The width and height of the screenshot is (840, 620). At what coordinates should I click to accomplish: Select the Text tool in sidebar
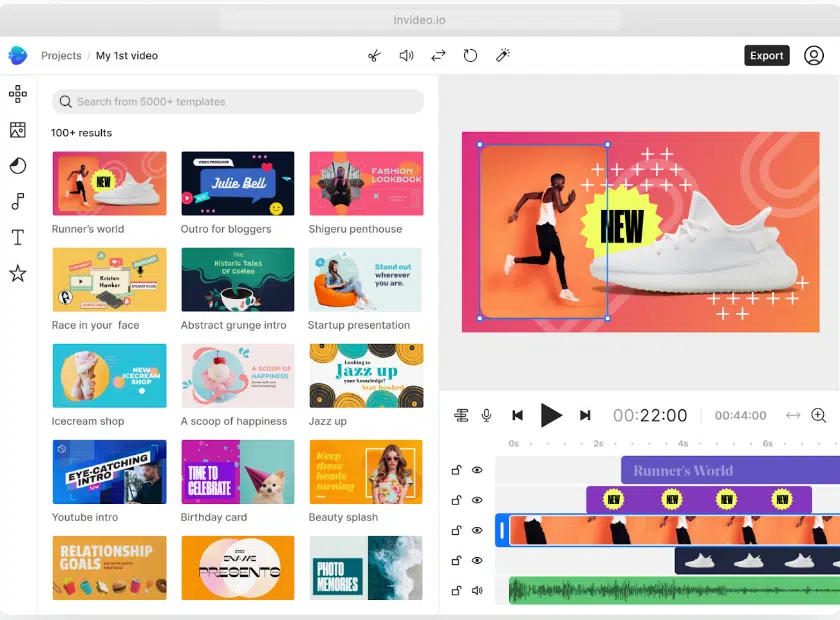17,237
